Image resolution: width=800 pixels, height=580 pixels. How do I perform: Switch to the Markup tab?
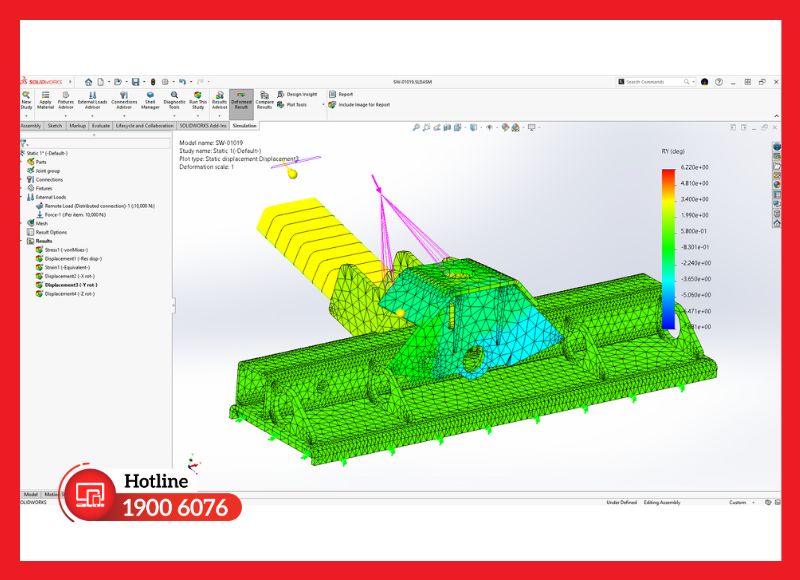(78, 125)
